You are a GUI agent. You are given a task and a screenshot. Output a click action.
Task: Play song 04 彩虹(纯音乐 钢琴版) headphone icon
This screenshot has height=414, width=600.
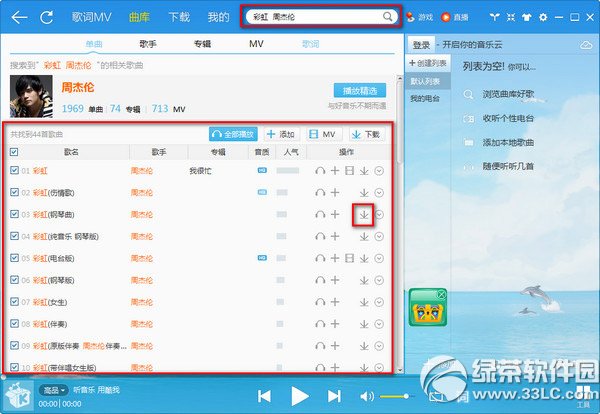click(320, 236)
